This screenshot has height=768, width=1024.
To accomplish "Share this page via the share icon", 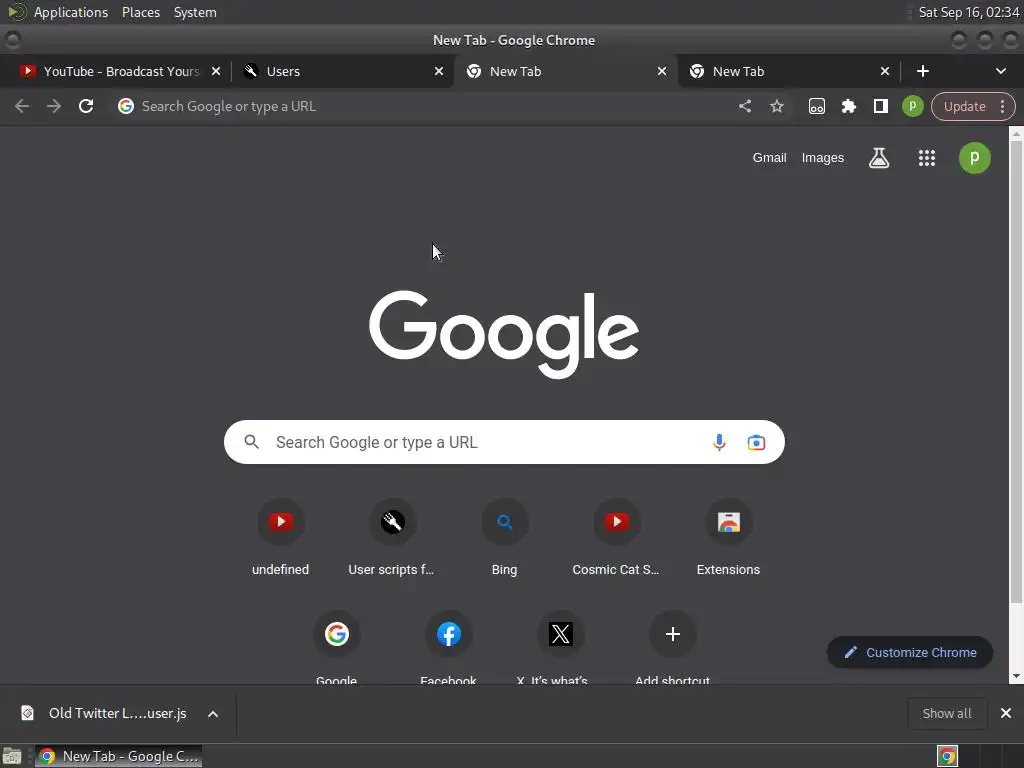I will click(x=744, y=106).
